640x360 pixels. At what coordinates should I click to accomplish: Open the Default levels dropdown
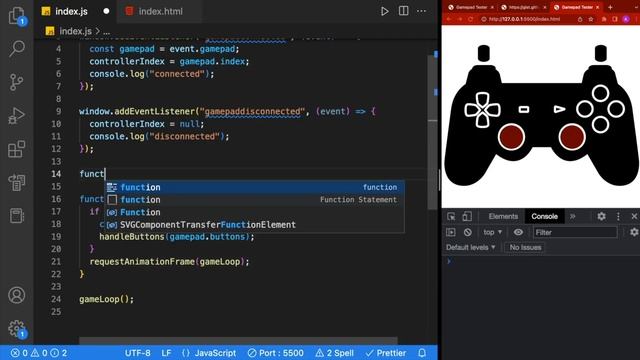(470, 247)
